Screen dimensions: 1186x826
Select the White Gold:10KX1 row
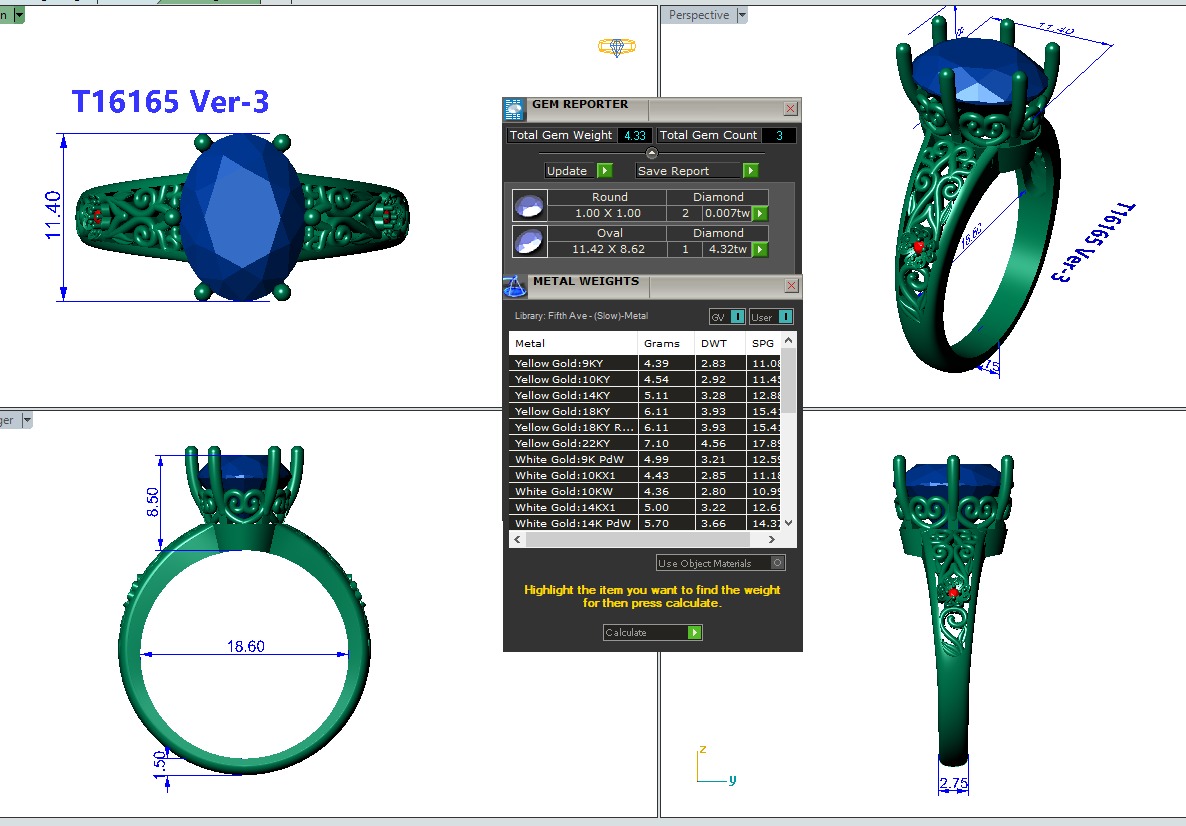point(644,475)
